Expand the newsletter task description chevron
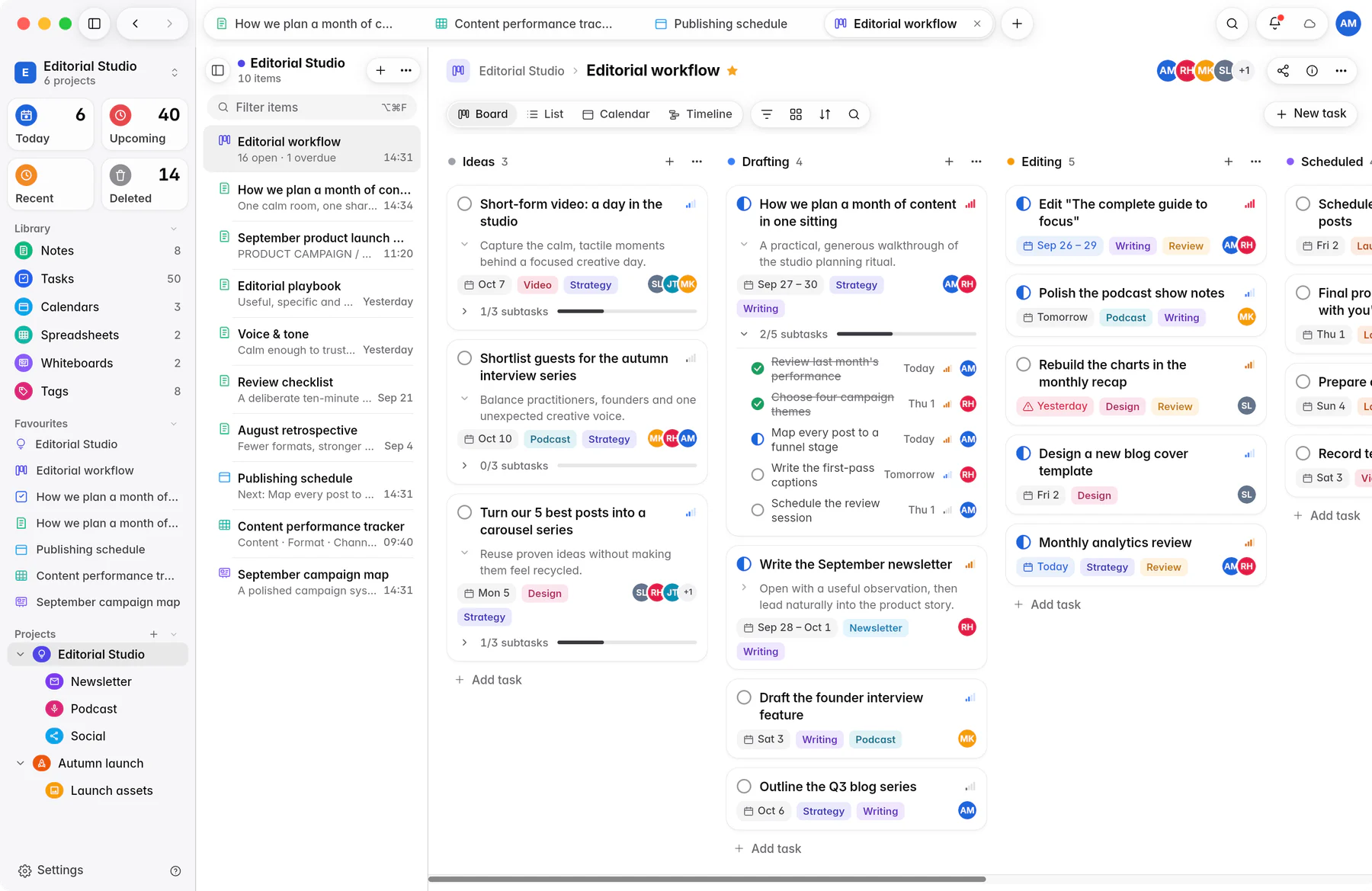The image size is (1372, 891). tap(744, 588)
